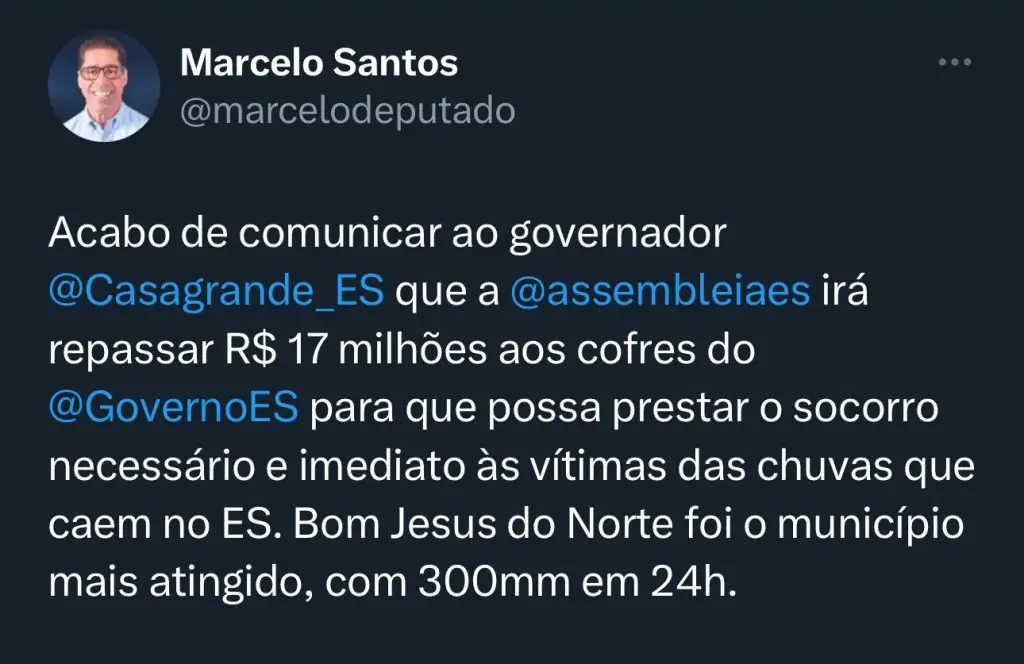Click the @marcelodeputado handle
The width and height of the screenshot is (1024, 664).
coord(345,110)
